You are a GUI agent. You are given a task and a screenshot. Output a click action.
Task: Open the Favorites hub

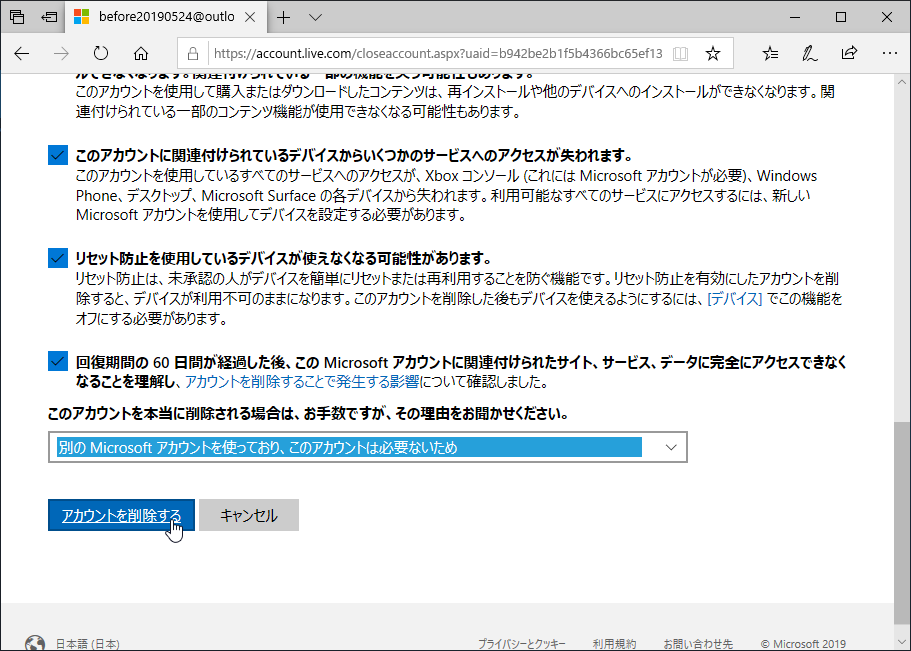click(x=770, y=54)
